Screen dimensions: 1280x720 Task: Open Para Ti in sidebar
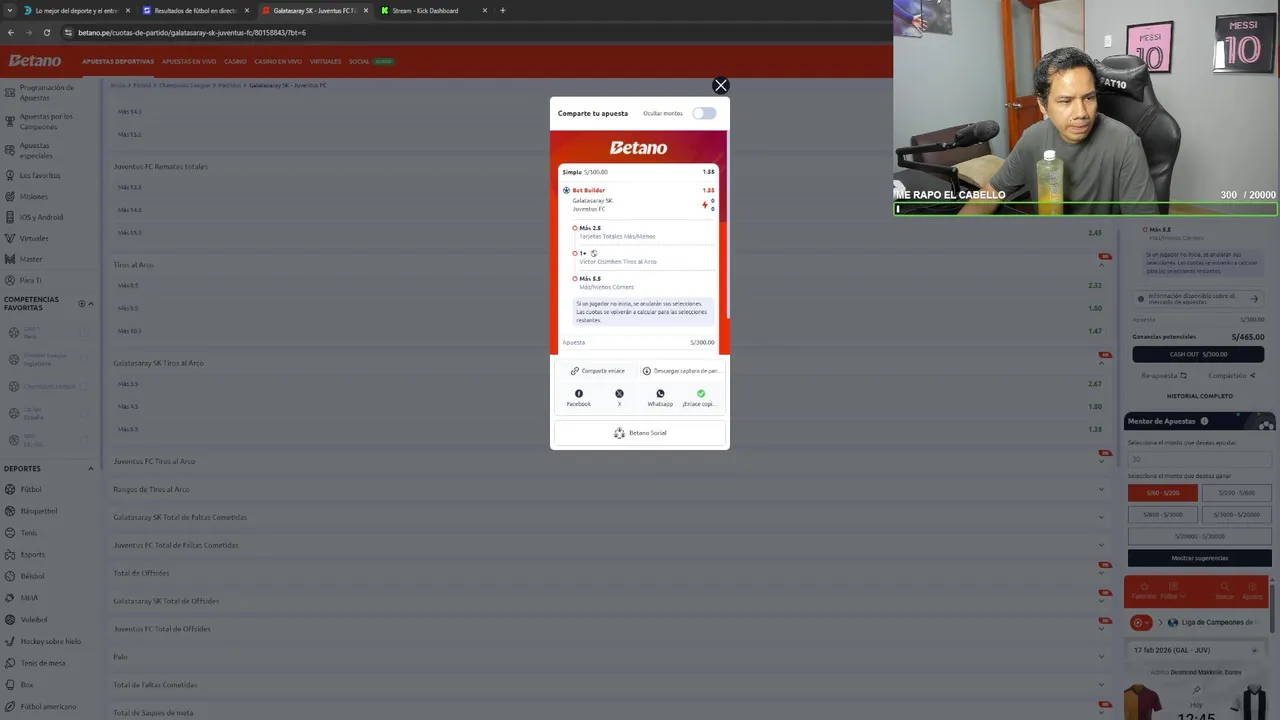tap(31, 280)
